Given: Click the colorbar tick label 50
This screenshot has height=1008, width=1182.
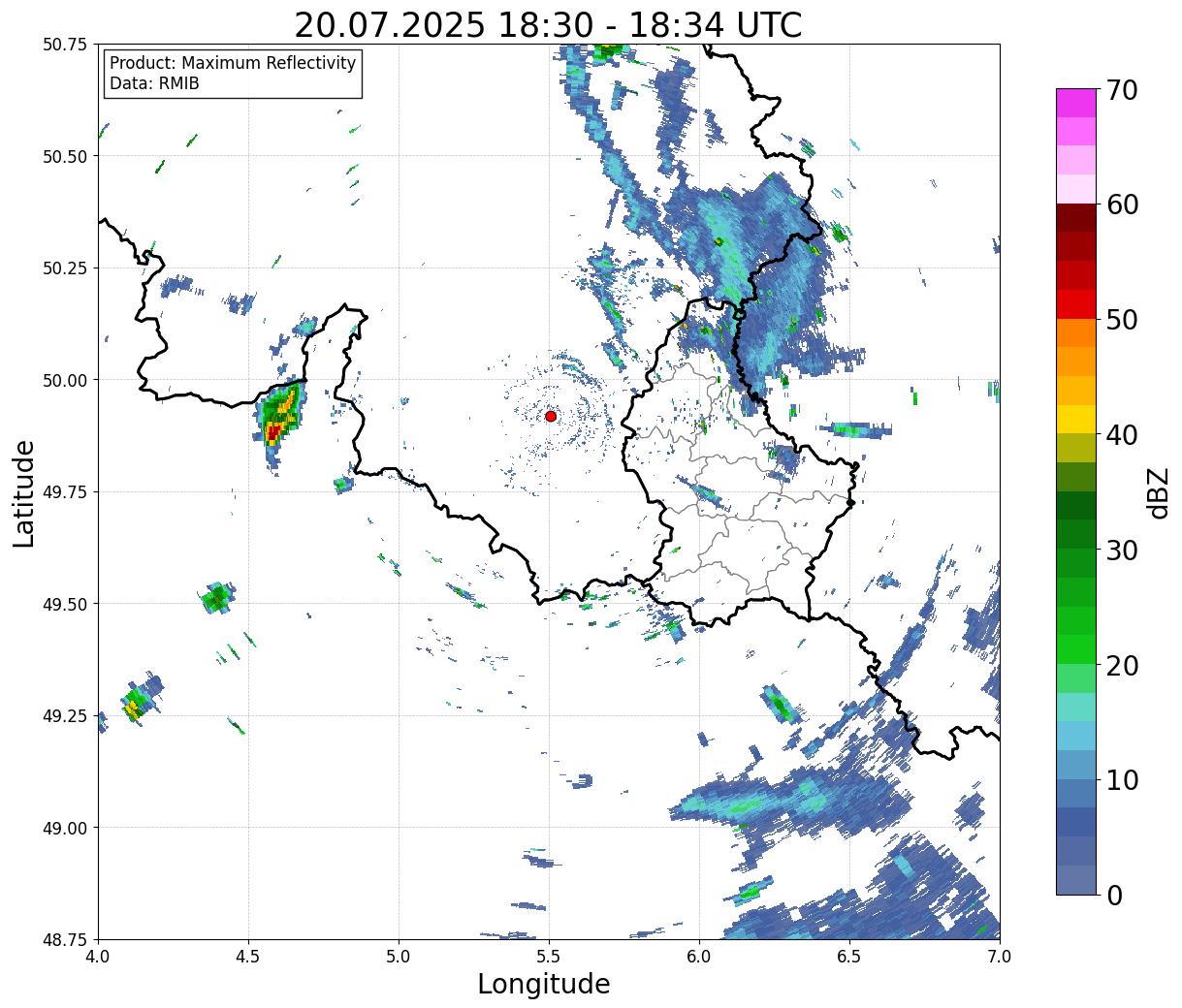Looking at the screenshot, I should click(x=1121, y=320).
